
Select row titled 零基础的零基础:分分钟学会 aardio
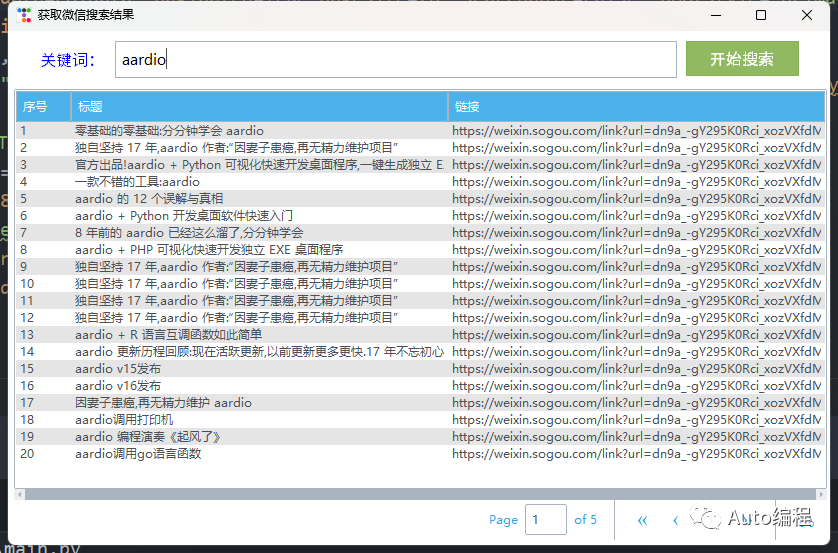pos(420,130)
